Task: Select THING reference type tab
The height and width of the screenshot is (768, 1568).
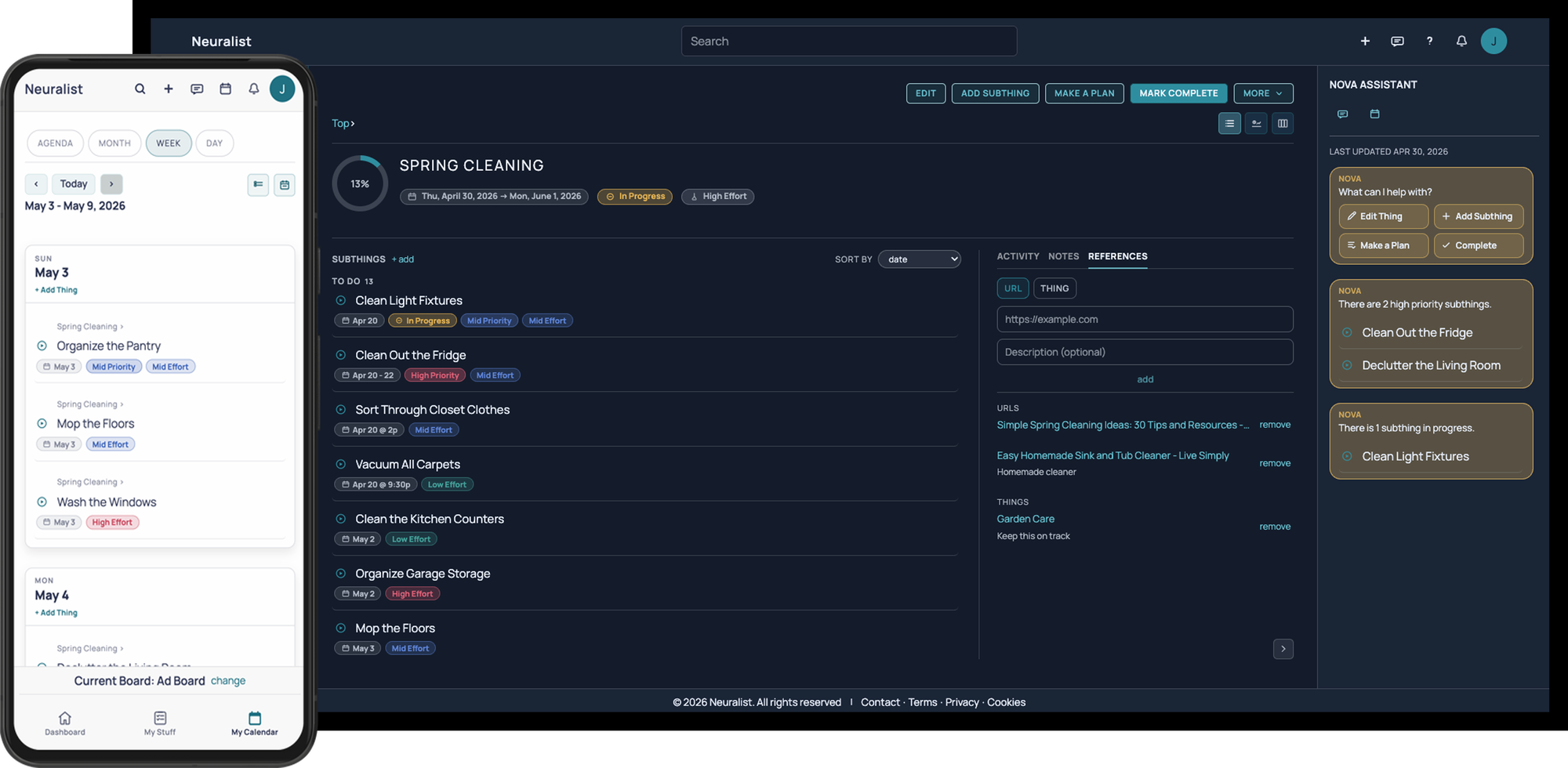Action: [1054, 288]
